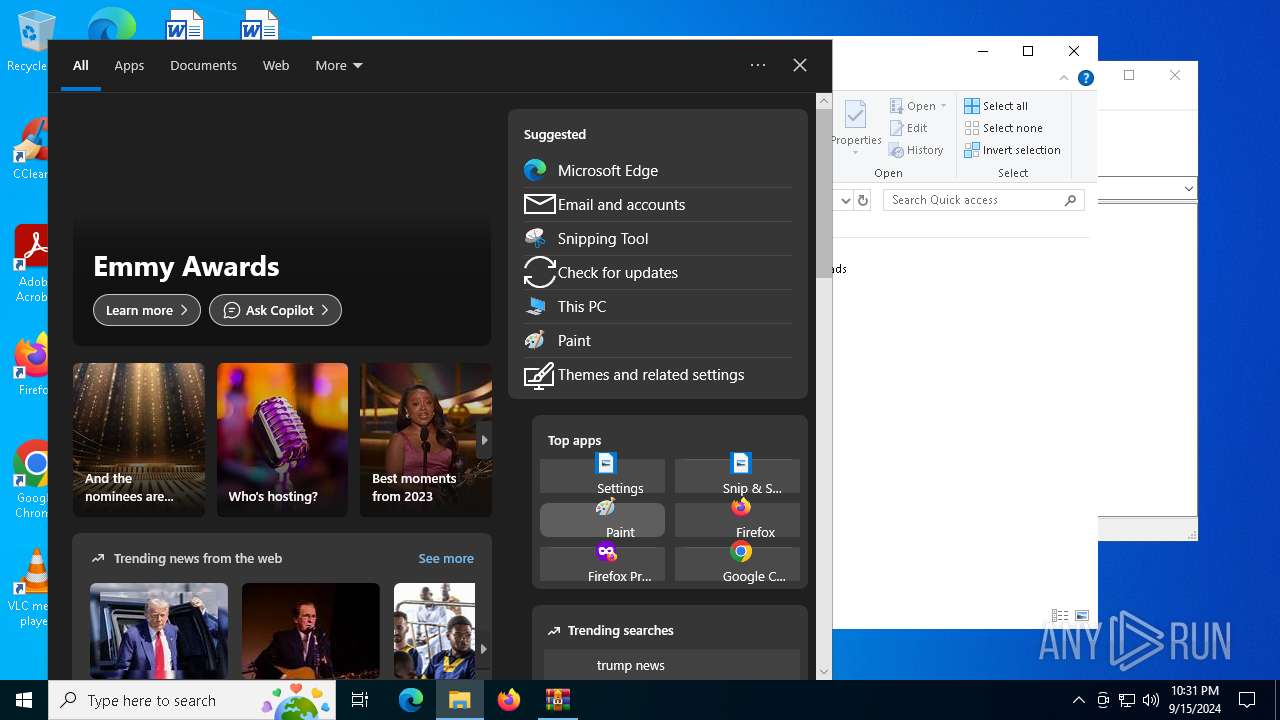Click Invert selection in File Explorer

1012,150
